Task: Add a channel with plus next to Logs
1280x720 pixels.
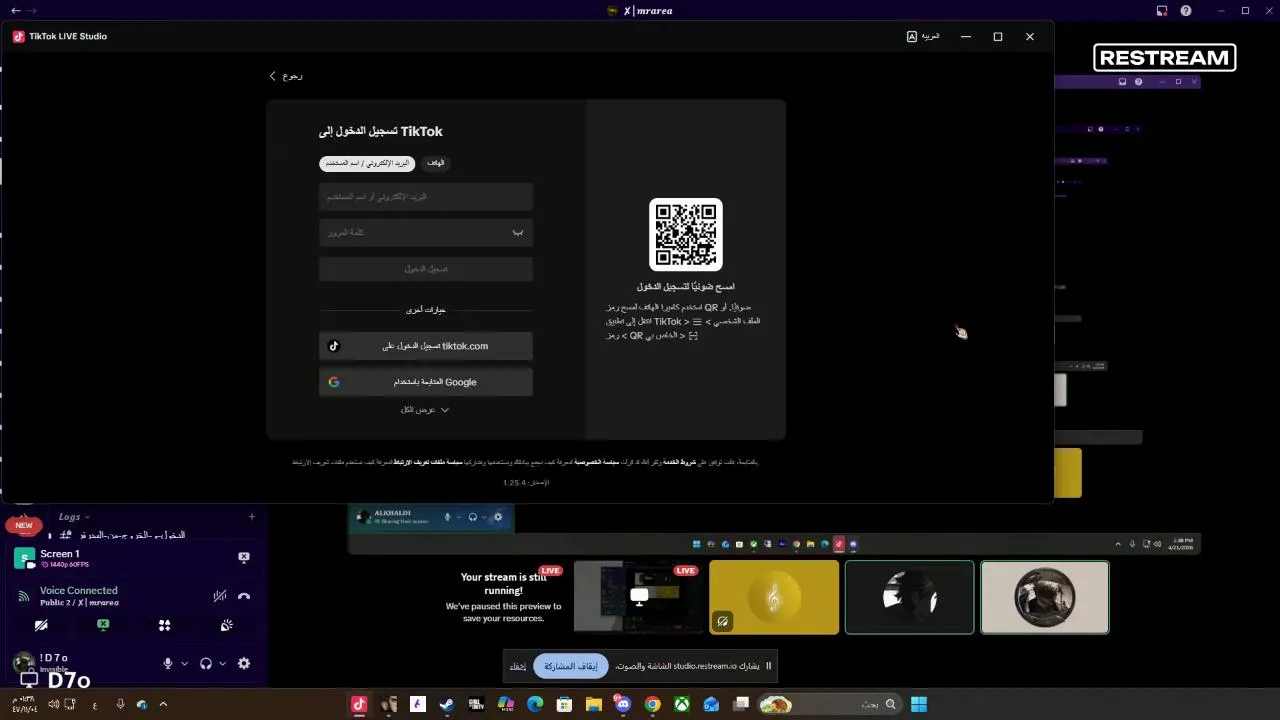Action: click(252, 517)
